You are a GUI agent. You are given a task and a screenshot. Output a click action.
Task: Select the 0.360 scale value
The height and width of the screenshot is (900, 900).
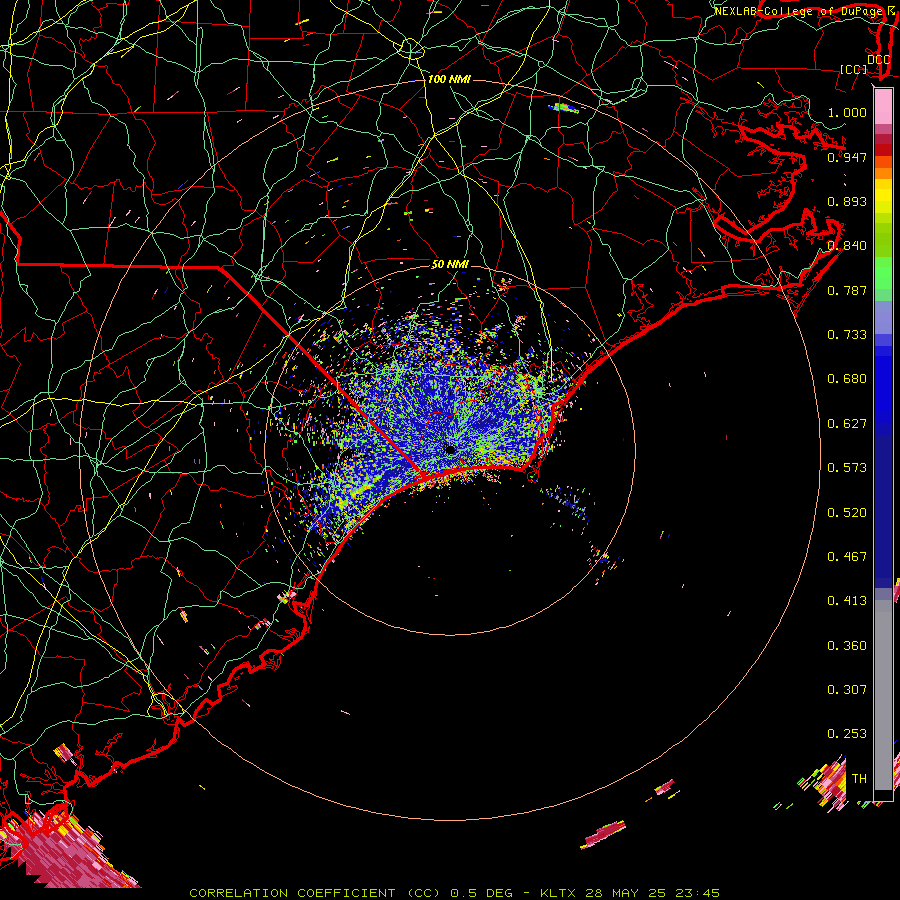[847, 646]
